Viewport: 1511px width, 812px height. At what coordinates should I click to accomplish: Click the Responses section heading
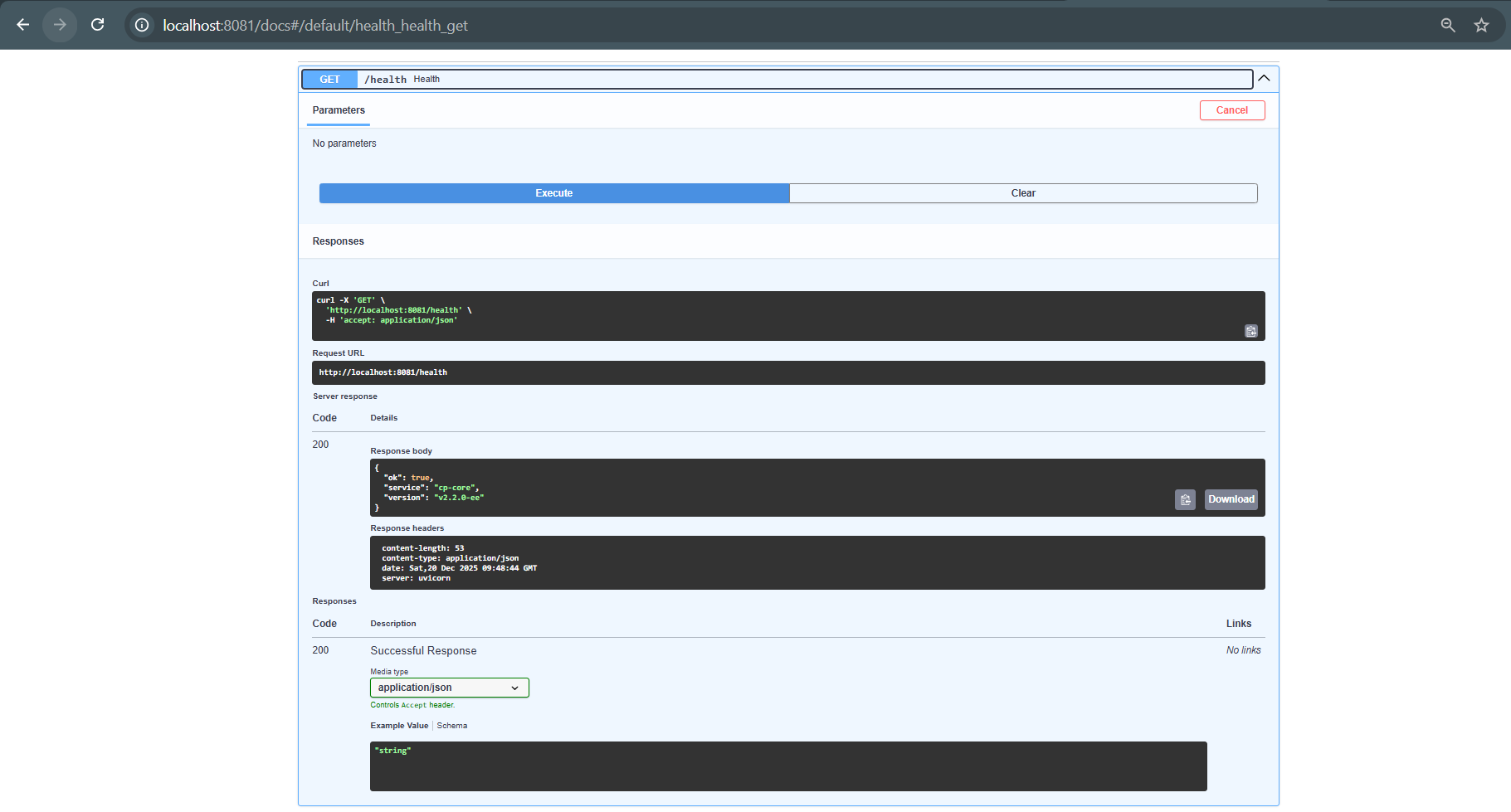[339, 241]
